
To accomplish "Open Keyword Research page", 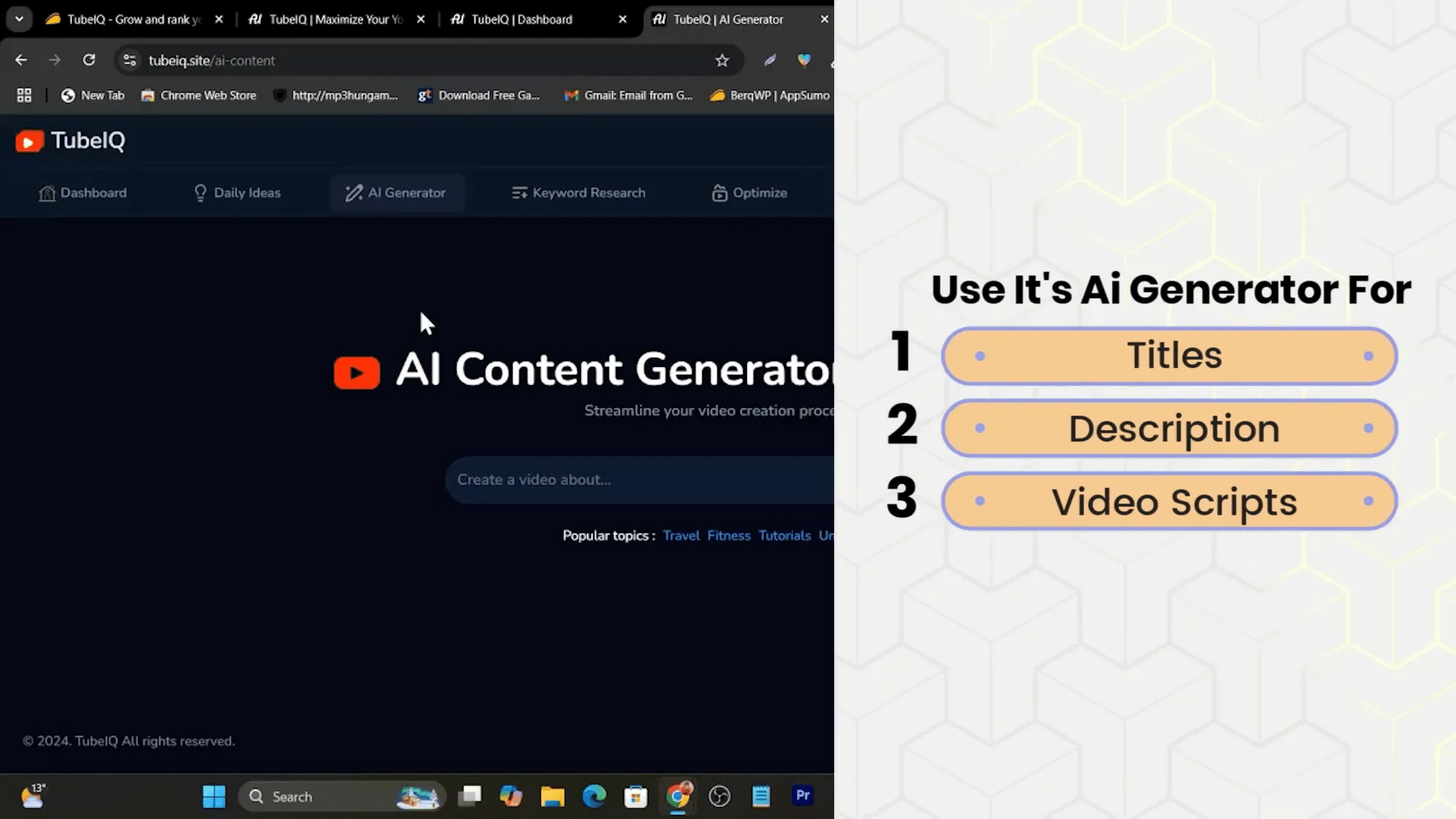I will click(x=578, y=193).
